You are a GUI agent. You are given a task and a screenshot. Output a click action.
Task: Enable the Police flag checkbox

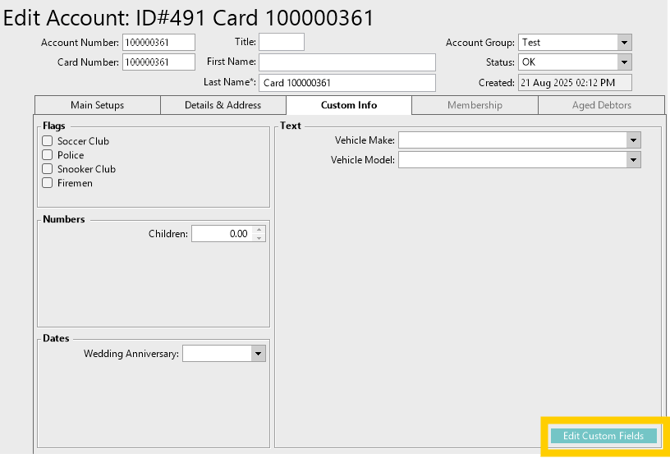click(x=47, y=156)
